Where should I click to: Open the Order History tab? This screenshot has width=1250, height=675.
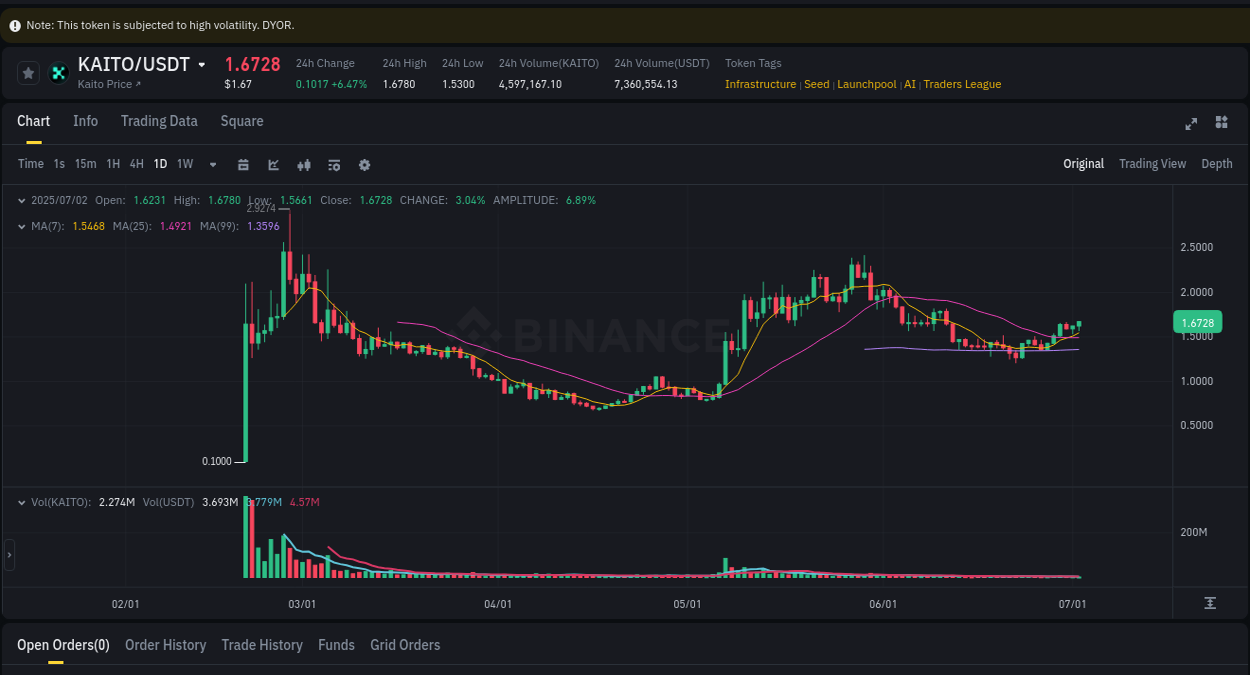pyautogui.click(x=165, y=645)
